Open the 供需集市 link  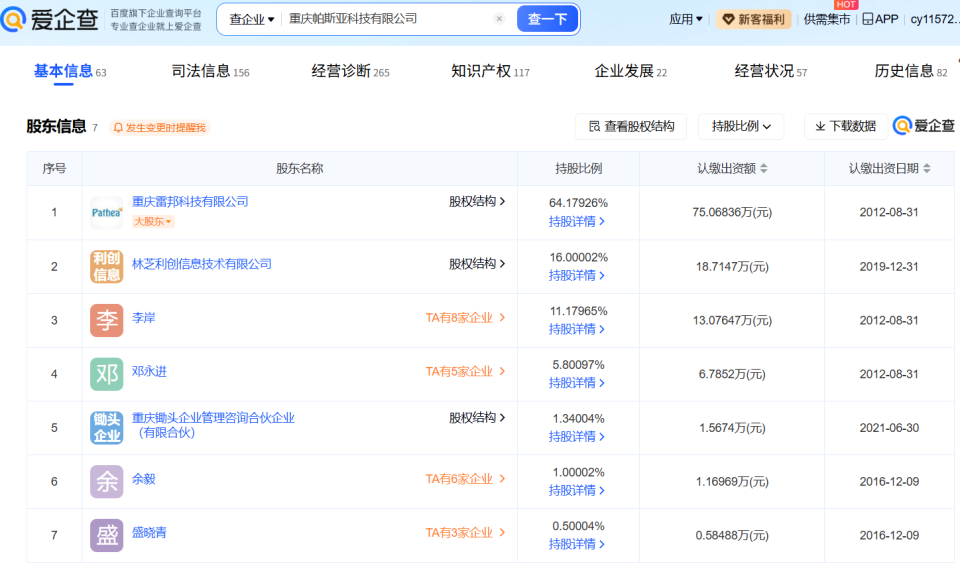[827, 20]
